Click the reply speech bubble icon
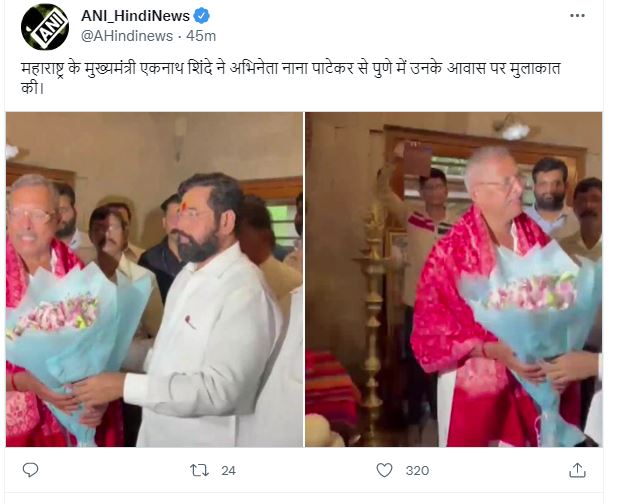This screenshot has height=504, width=624. 30,470
